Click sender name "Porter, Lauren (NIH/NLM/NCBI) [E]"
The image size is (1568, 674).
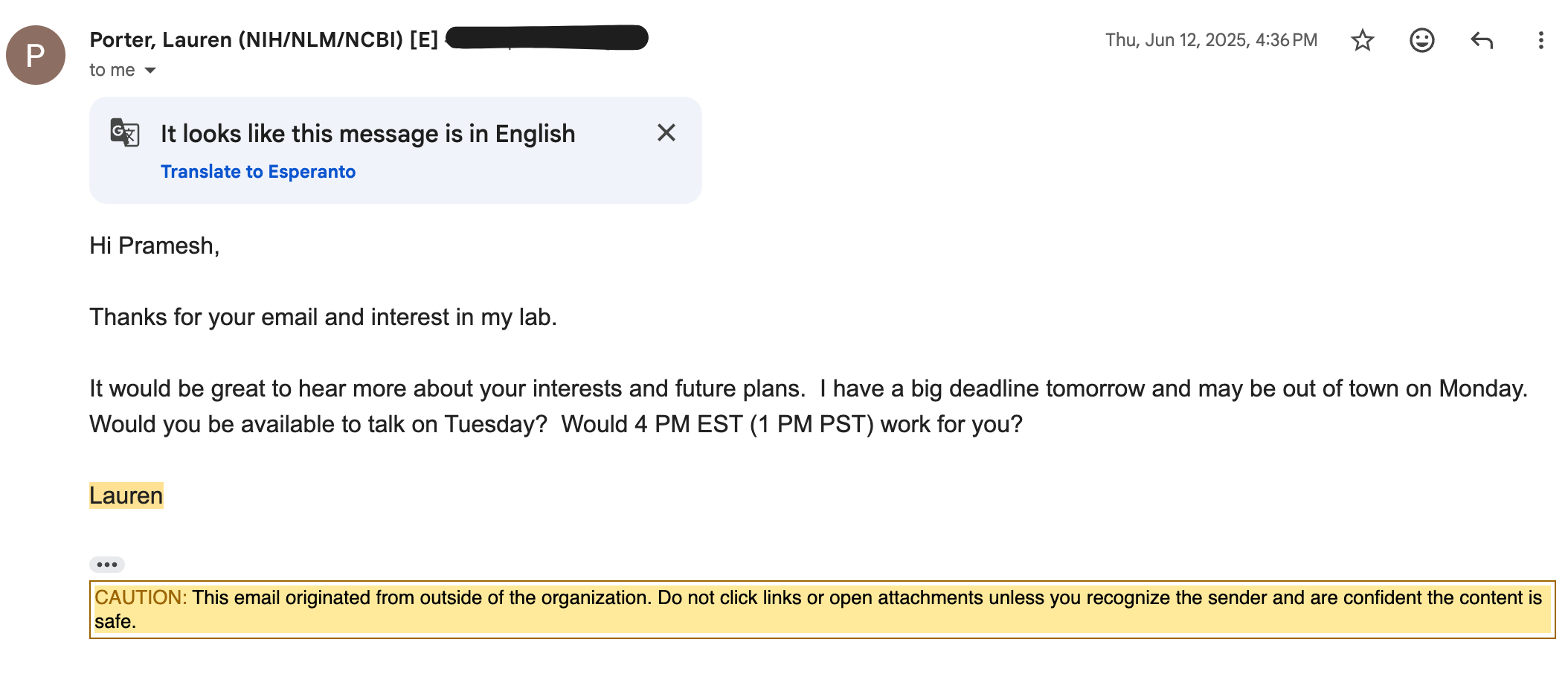(x=263, y=39)
